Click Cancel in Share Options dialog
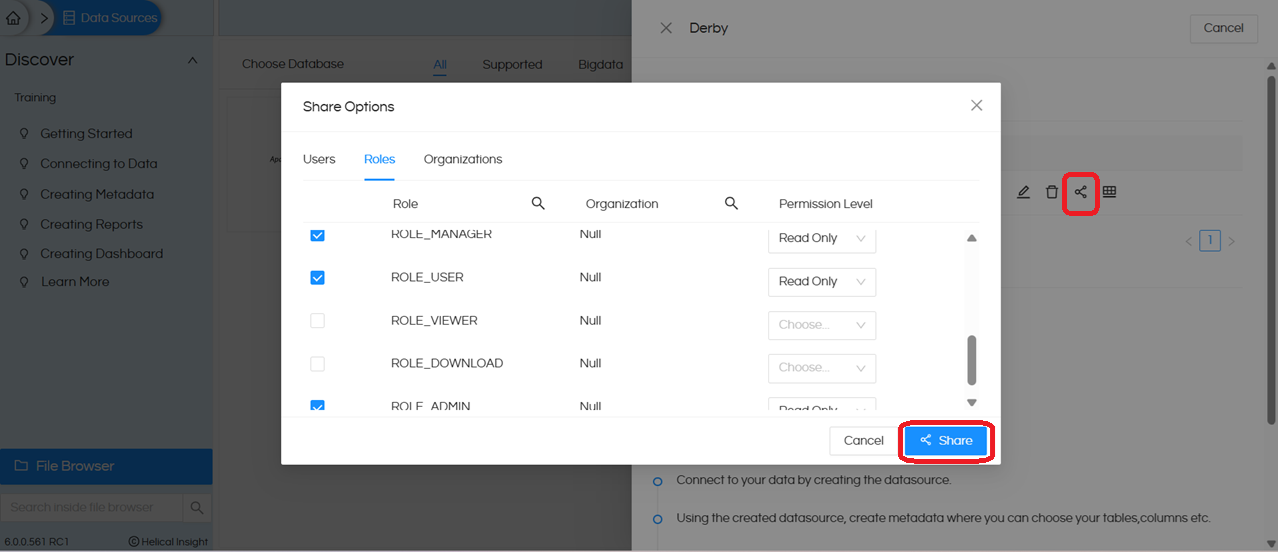The width and height of the screenshot is (1278, 552). [x=863, y=441]
